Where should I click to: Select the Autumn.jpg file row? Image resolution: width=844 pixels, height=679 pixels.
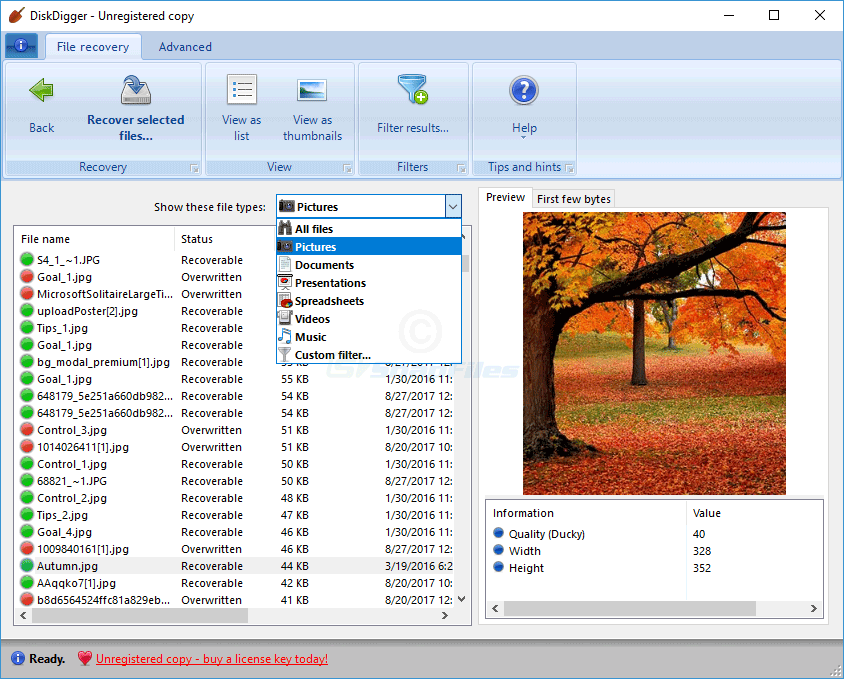[x=67, y=566]
